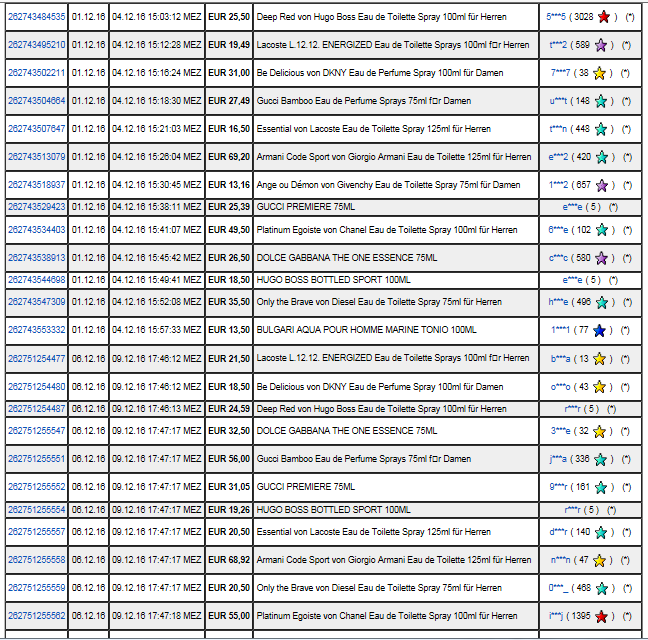This screenshot has height=640, width=648.
Task: Open buyer r***r link in HUGO BOSS EUR 19,26 row
Action: tap(572, 510)
